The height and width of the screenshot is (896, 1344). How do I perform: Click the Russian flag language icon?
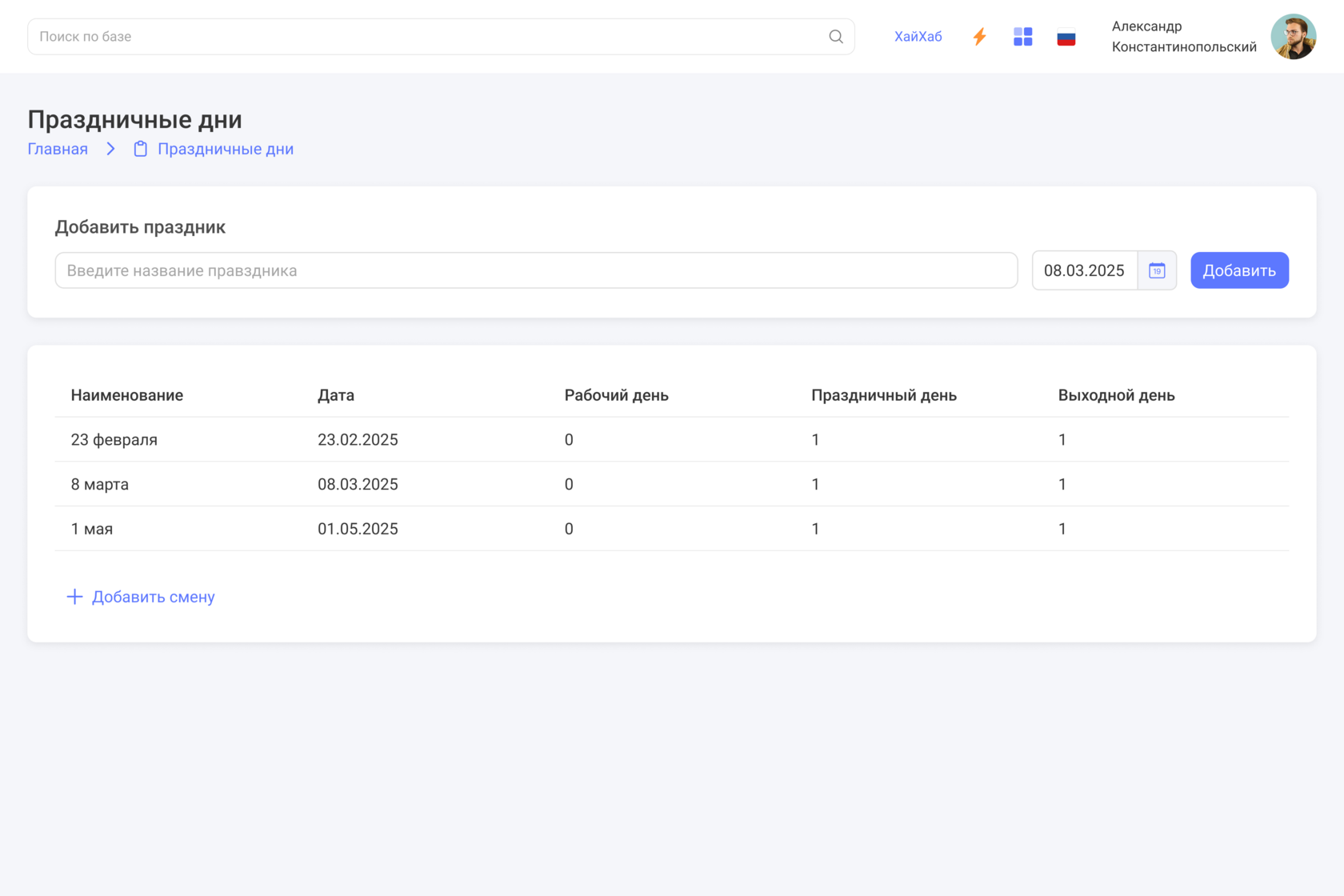click(x=1066, y=38)
